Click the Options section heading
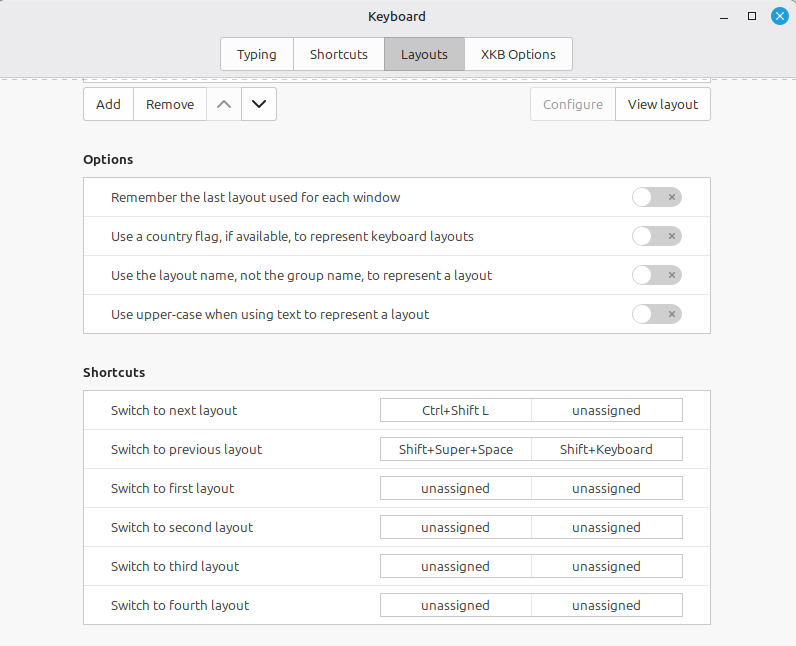This screenshot has height=646, width=796. pyautogui.click(x=108, y=159)
